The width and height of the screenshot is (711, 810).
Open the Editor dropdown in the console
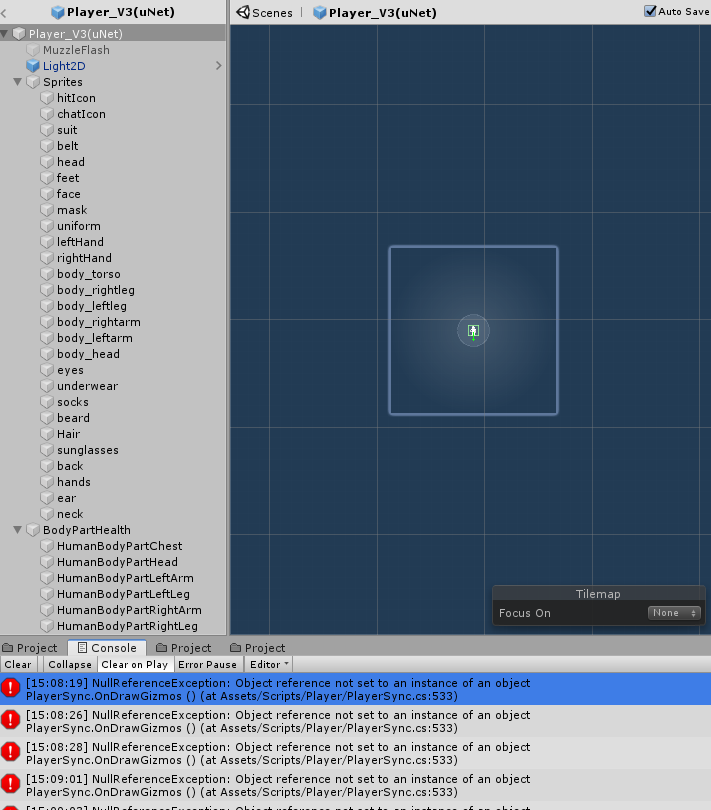click(x=269, y=665)
